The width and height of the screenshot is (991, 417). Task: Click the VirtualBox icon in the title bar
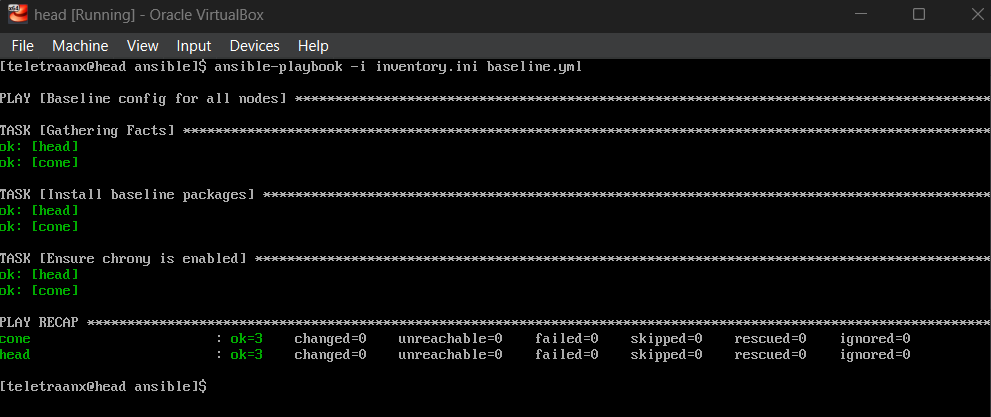tap(17, 15)
